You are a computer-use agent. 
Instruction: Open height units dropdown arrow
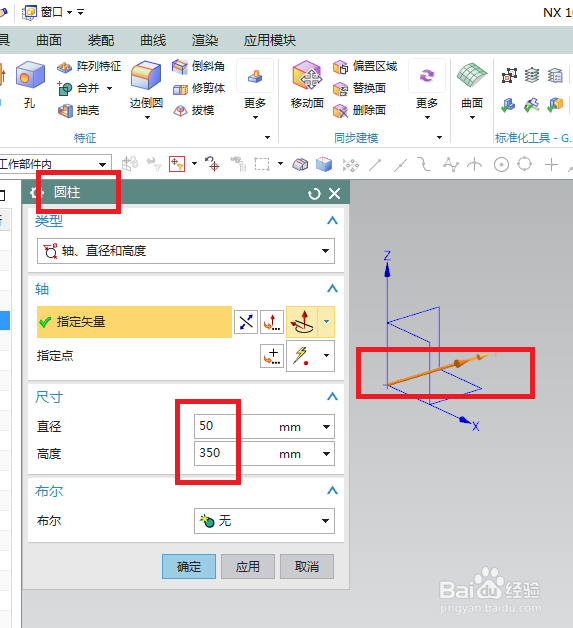326,454
